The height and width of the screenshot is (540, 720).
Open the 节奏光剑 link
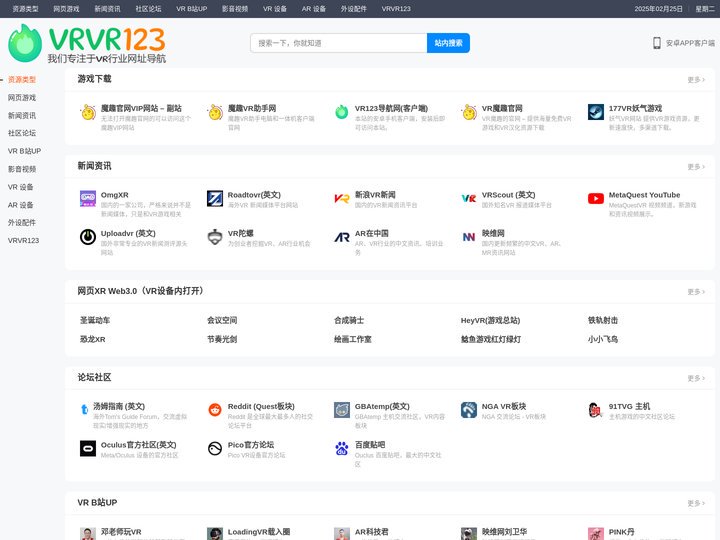pyautogui.click(x=222, y=339)
